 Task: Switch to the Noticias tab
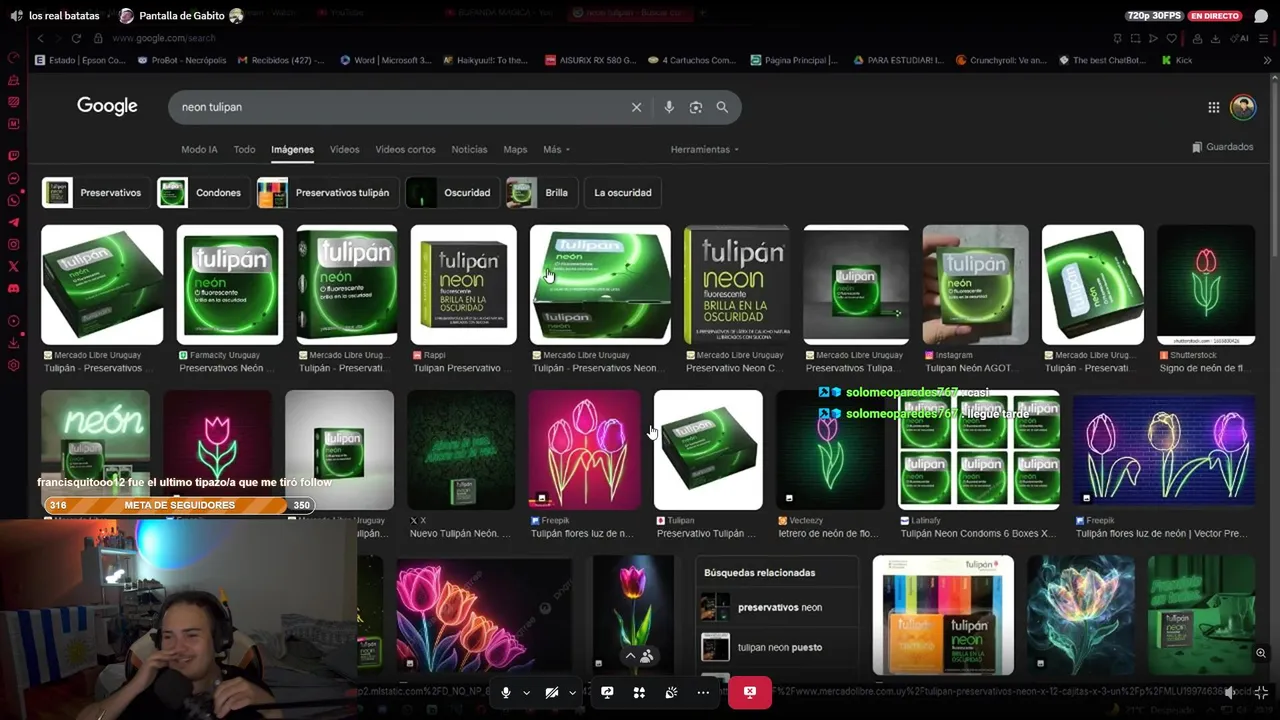pos(469,149)
